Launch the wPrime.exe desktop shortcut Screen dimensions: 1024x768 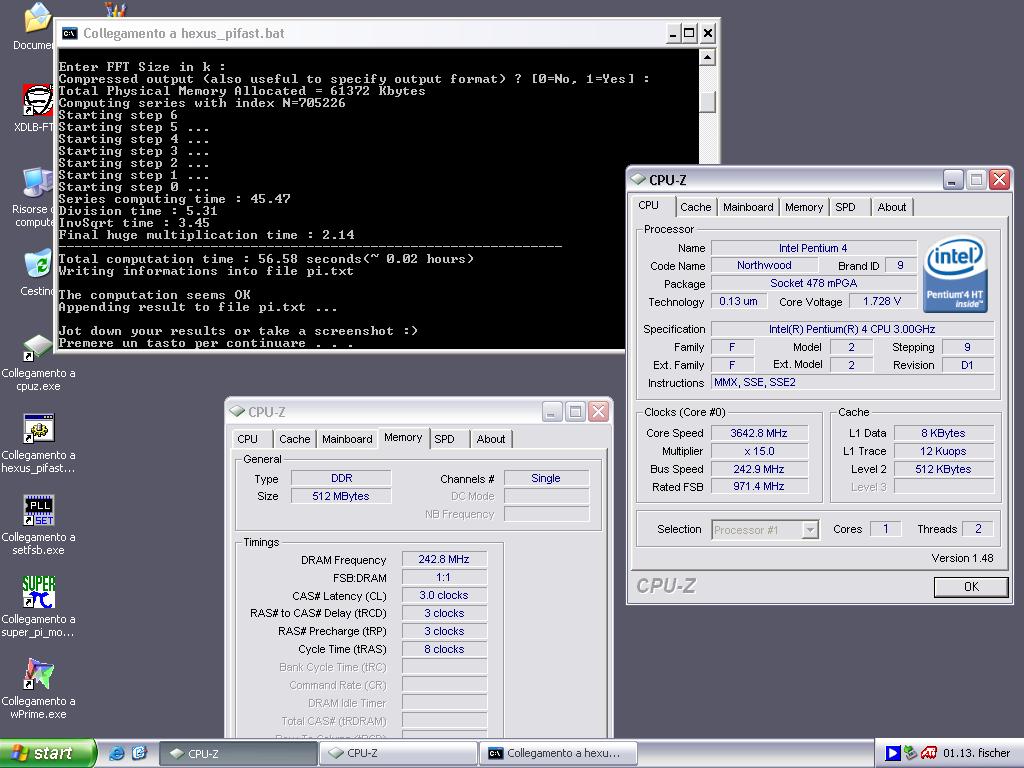pos(38,674)
